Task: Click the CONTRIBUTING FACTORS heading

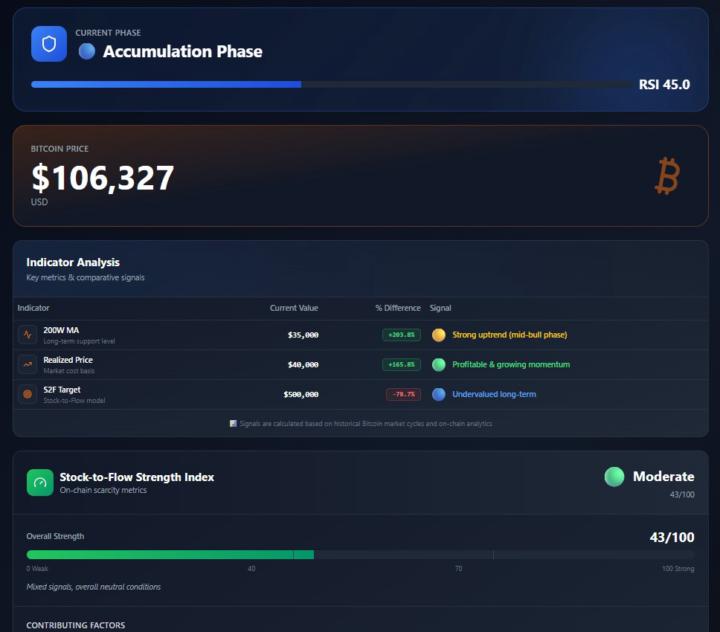Action: click(76, 625)
